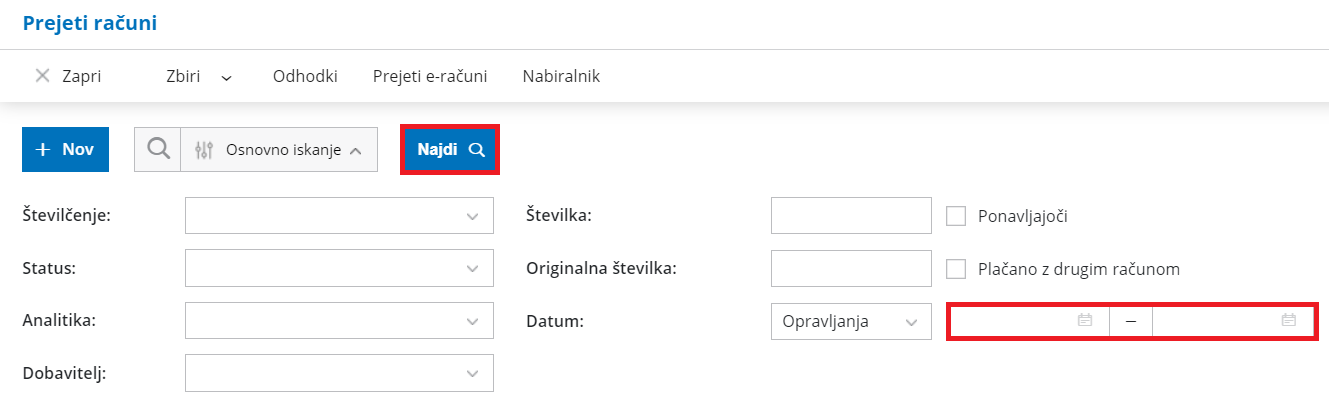Click the Originalna številka input field
The image size is (1329, 400).
[851, 268]
